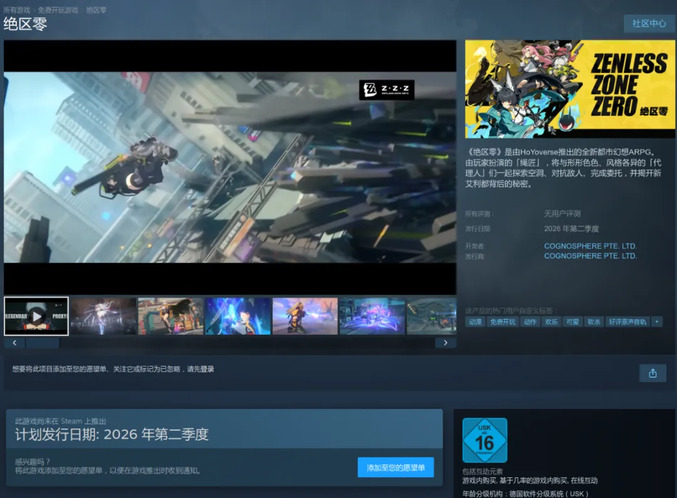Play the first trailer thumbnail
Image resolution: width=677 pixels, height=498 pixels.
point(36,316)
